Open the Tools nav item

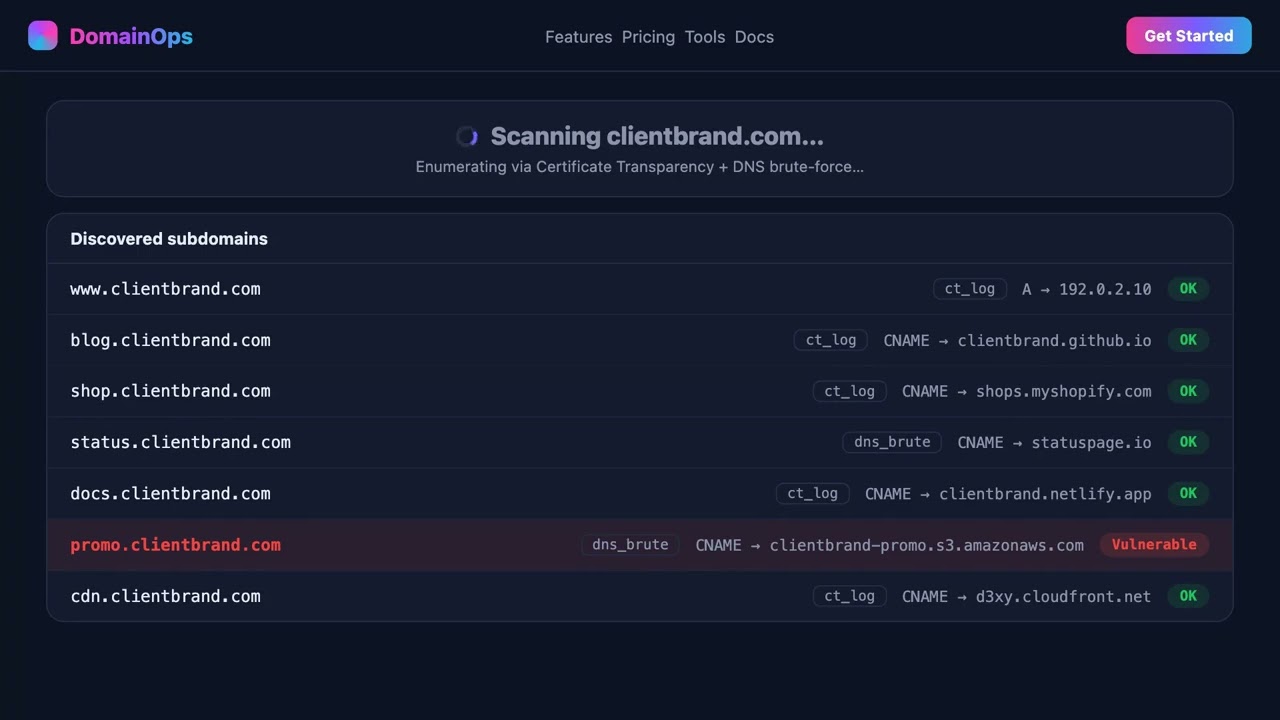(705, 37)
